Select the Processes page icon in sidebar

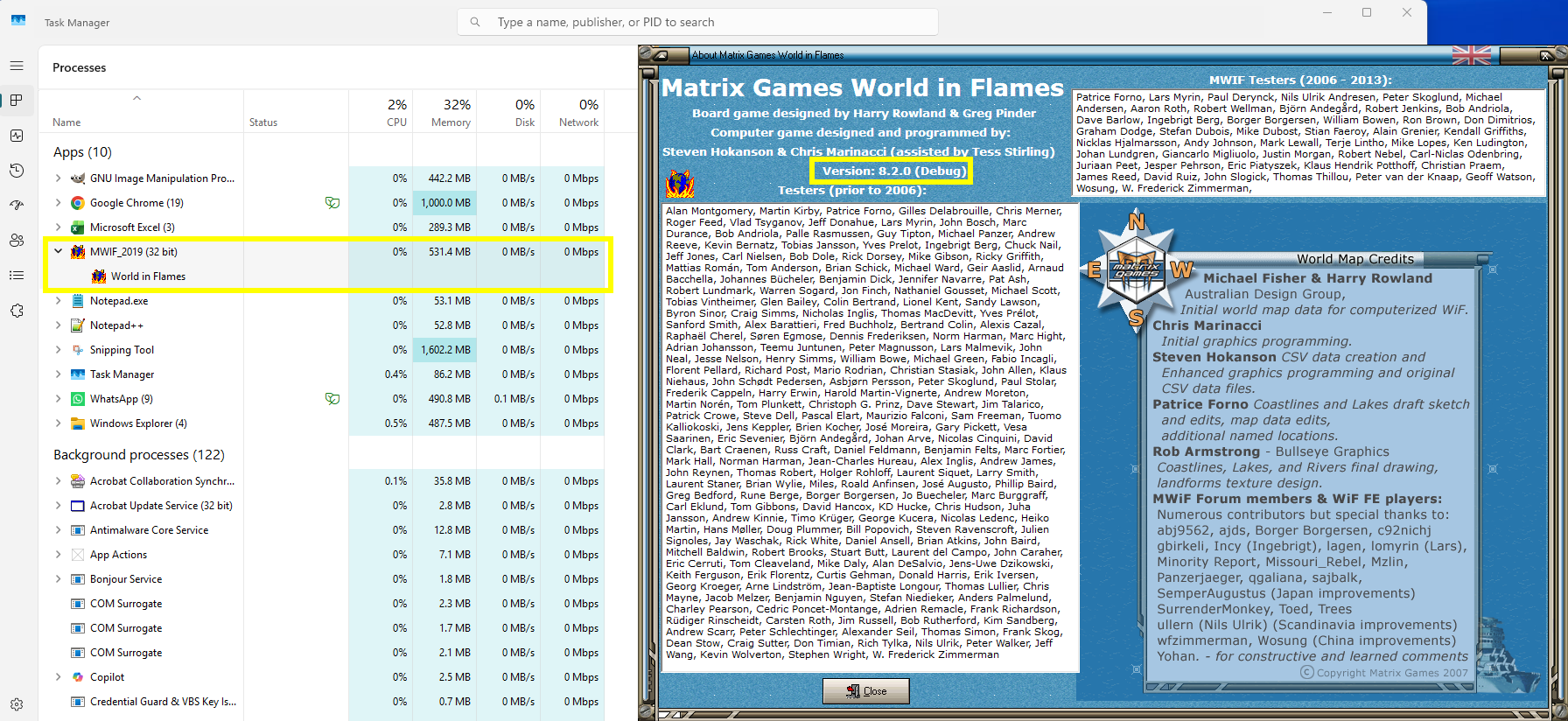tap(17, 101)
